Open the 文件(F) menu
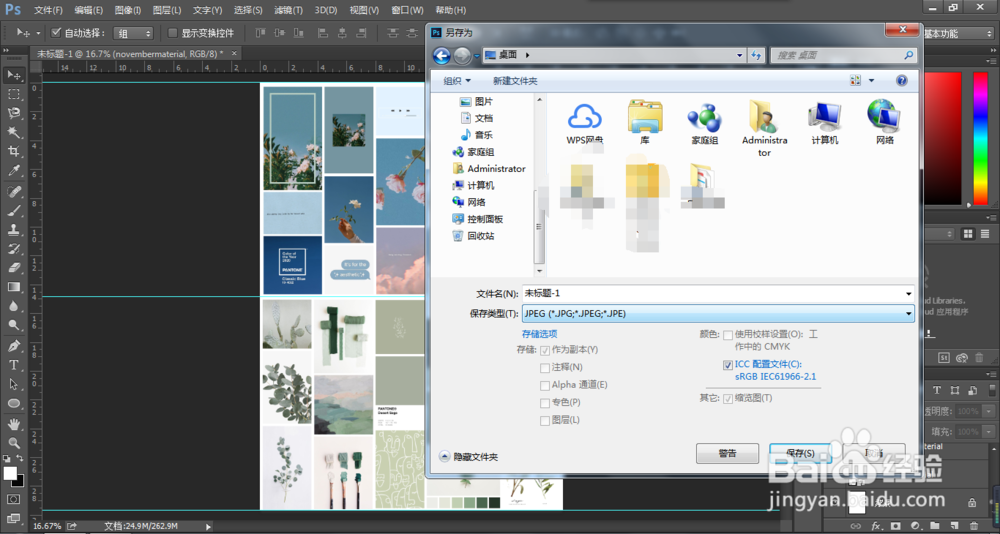 (48, 10)
